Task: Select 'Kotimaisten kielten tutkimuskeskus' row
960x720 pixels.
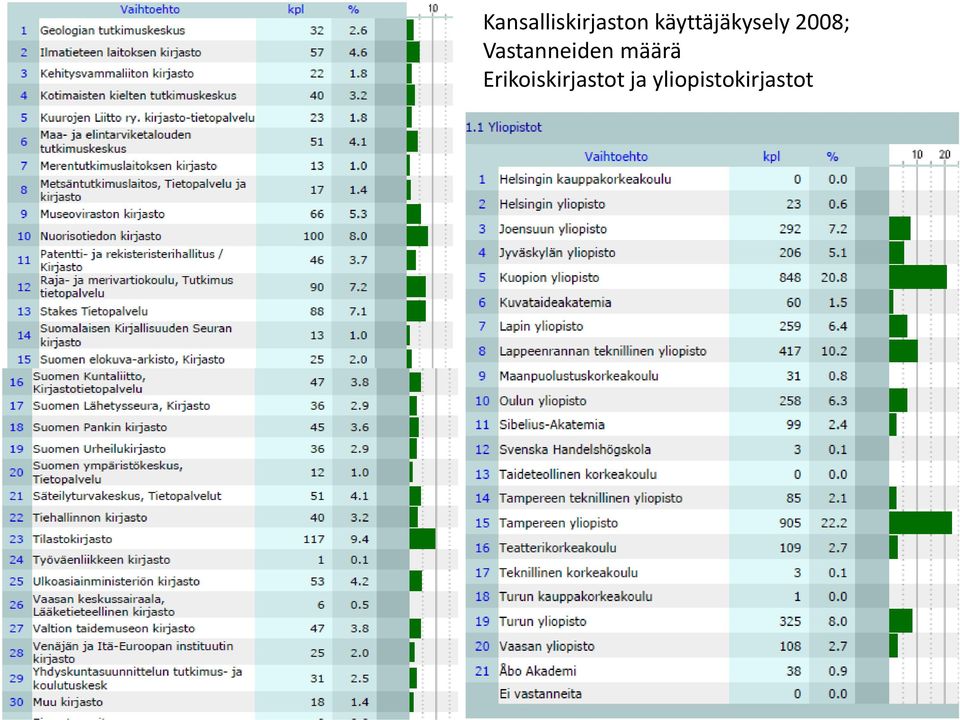Action: click(x=230, y=95)
